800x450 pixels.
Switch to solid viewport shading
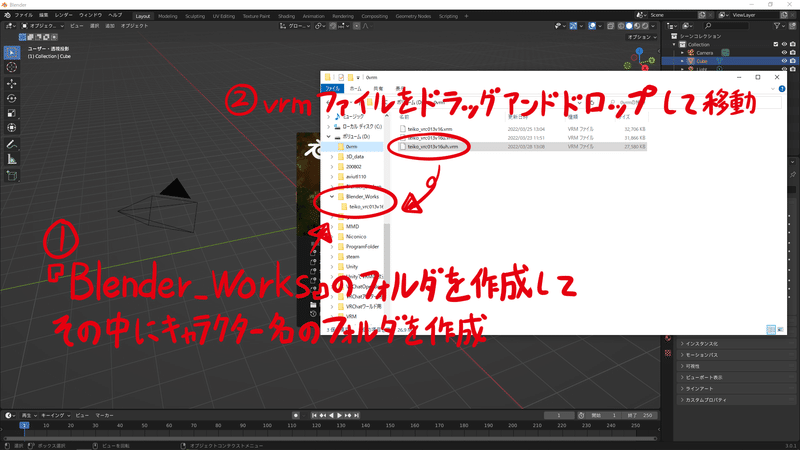[x=629, y=26]
